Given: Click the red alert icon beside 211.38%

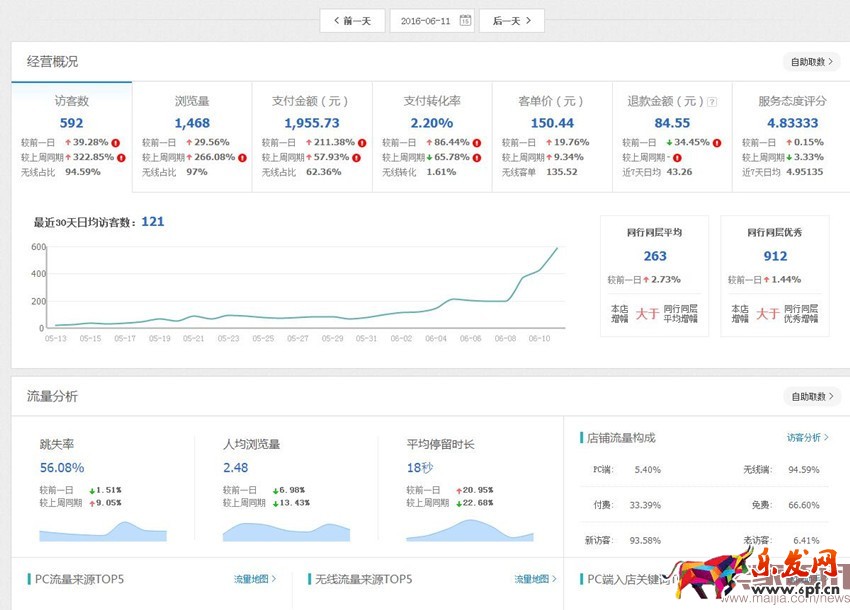Looking at the screenshot, I should click(361, 142).
